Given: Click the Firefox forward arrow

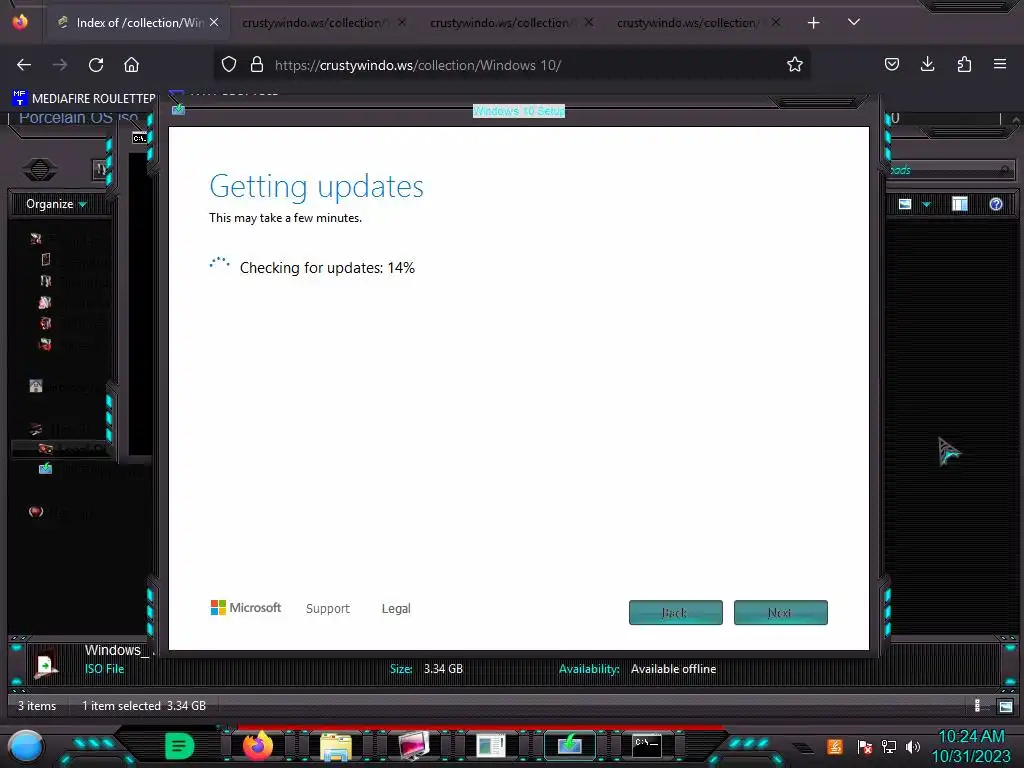Looking at the screenshot, I should [60, 65].
